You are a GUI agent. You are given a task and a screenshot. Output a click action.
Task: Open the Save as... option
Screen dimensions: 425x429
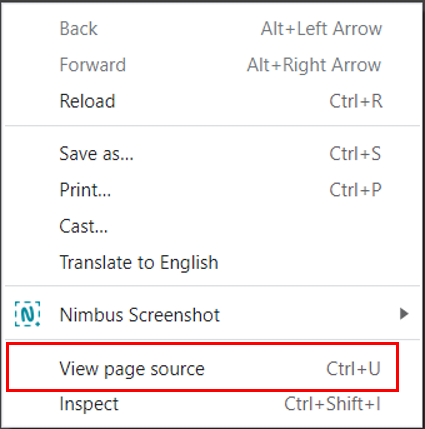(x=96, y=154)
